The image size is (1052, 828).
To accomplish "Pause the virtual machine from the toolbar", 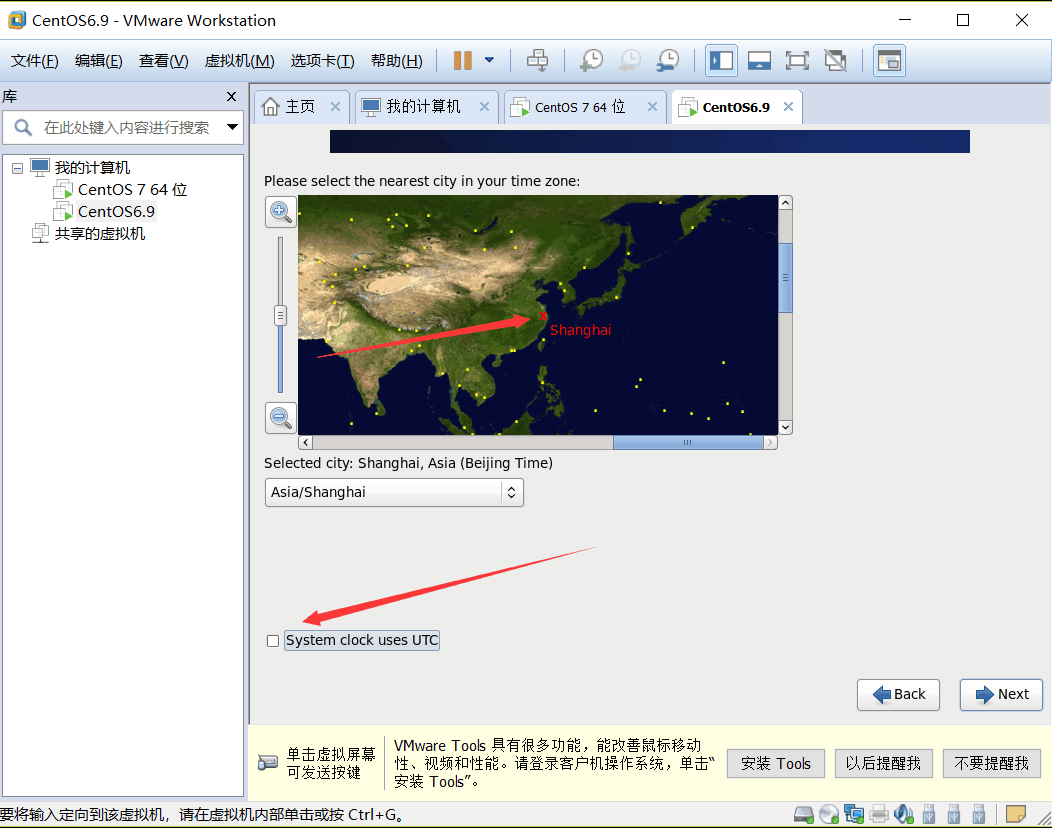I will [x=462, y=60].
